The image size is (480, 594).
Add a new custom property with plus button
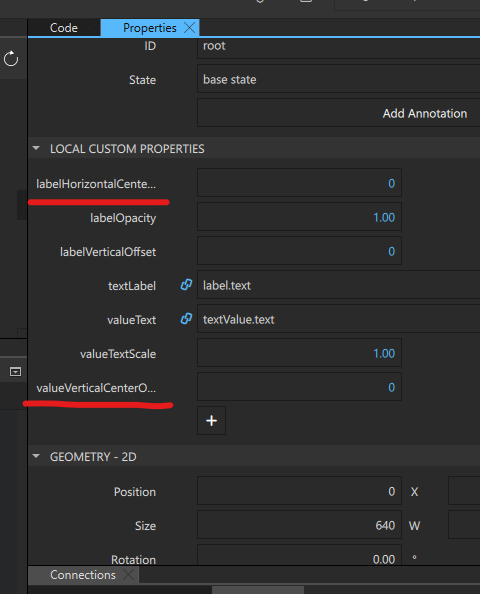(211, 420)
